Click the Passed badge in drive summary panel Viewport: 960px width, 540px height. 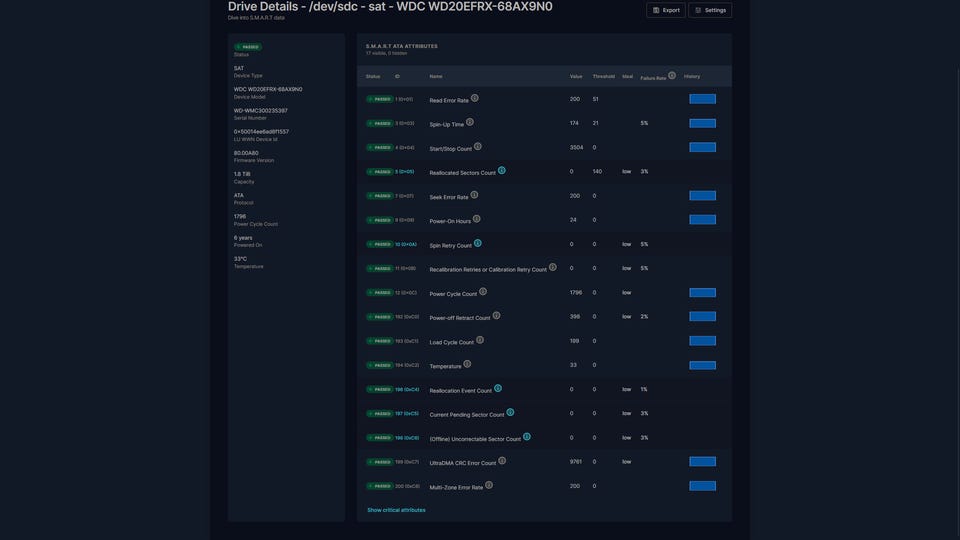tap(248, 47)
